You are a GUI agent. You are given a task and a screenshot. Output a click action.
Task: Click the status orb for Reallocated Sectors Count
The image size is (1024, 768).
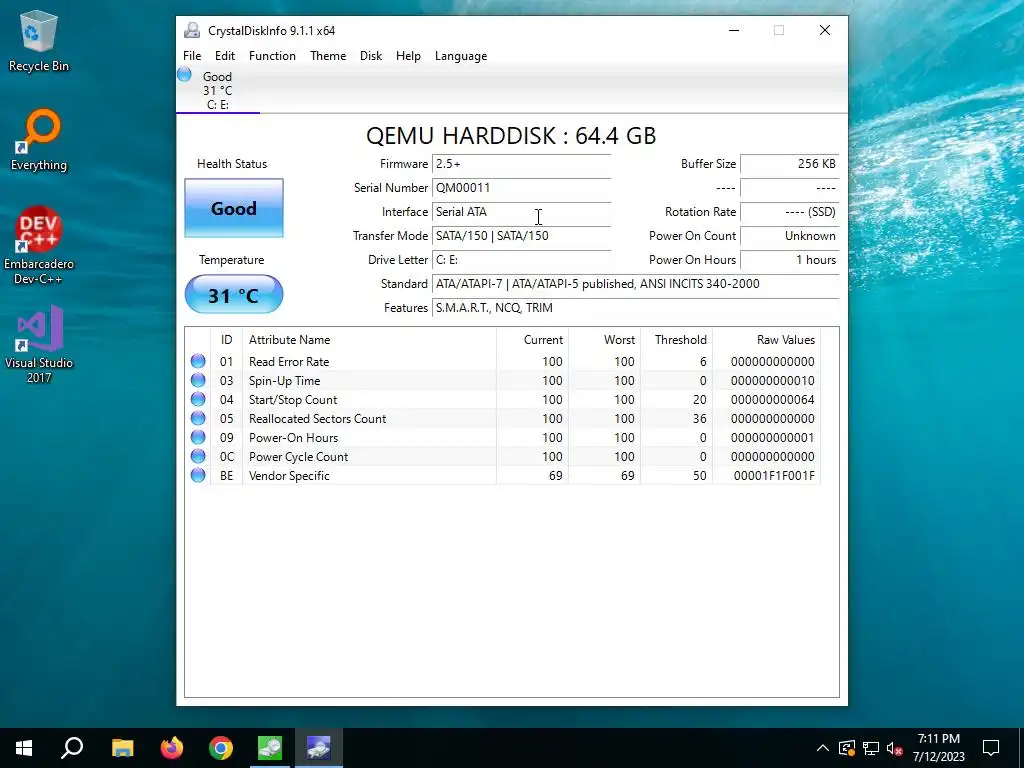click(198, 418)
